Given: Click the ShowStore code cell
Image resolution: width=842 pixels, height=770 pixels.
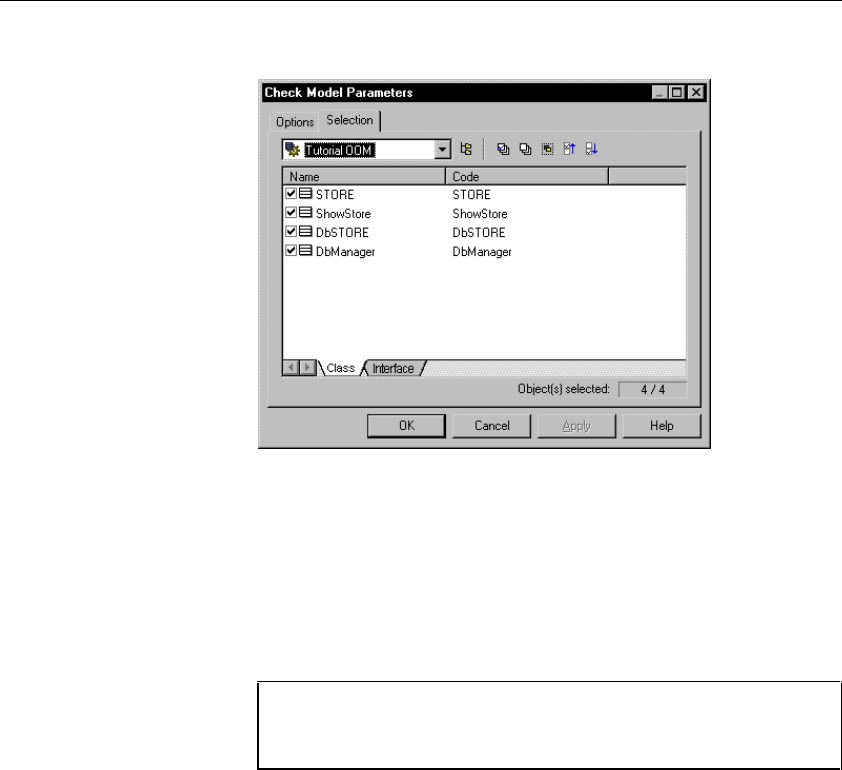Looking at the screenshot, I should 480,214.
